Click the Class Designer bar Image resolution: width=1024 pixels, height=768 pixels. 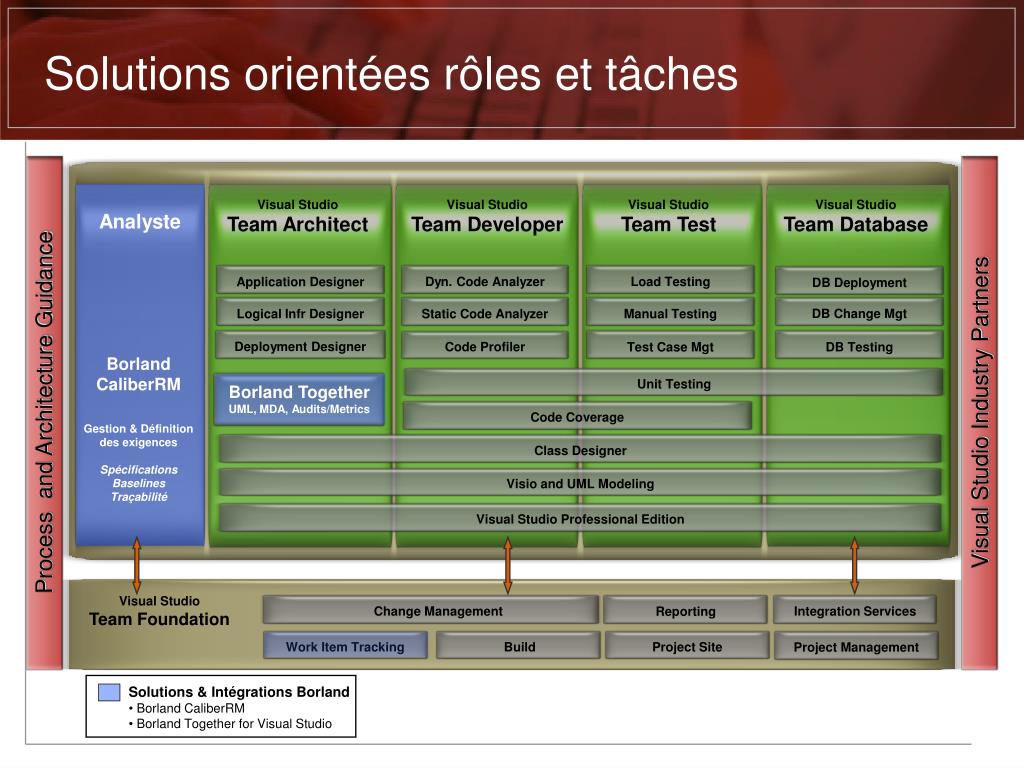click(x=580, y=450)
